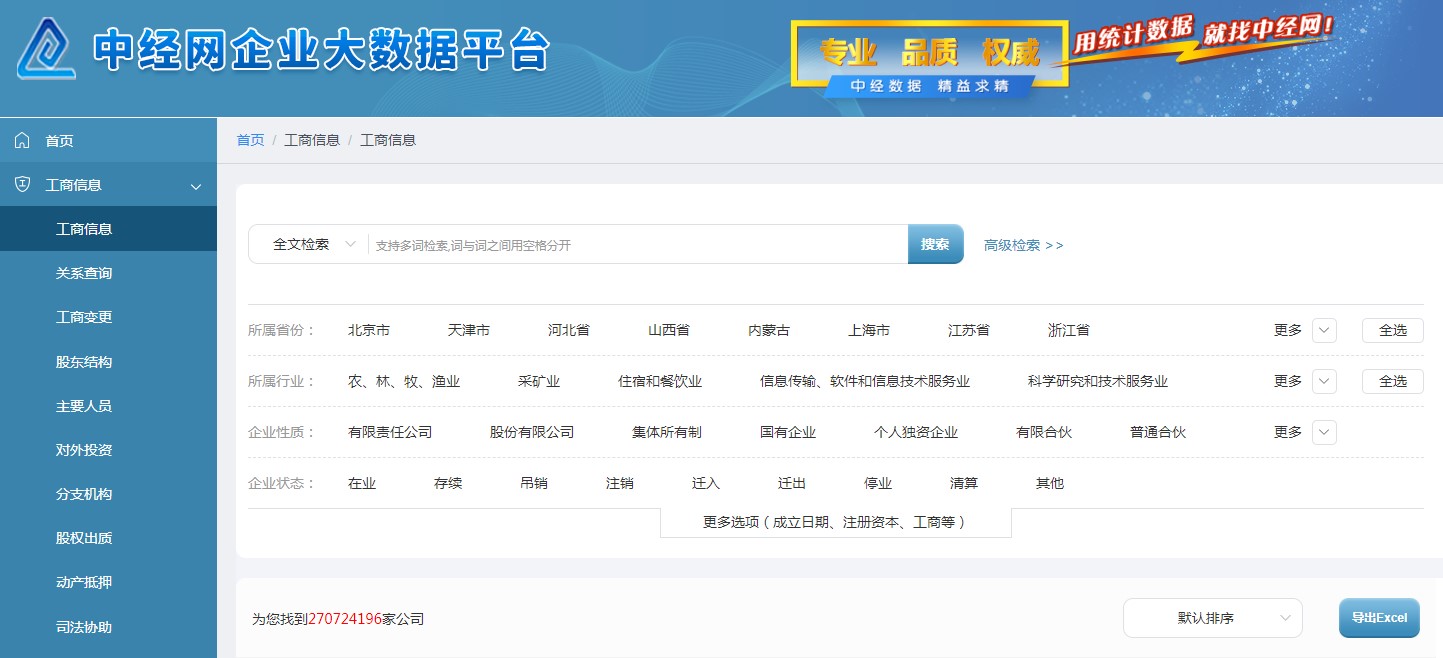Filter province by 江苏省
The height and width of the screenshot is (658, 1443).
[x=969, y=330]
